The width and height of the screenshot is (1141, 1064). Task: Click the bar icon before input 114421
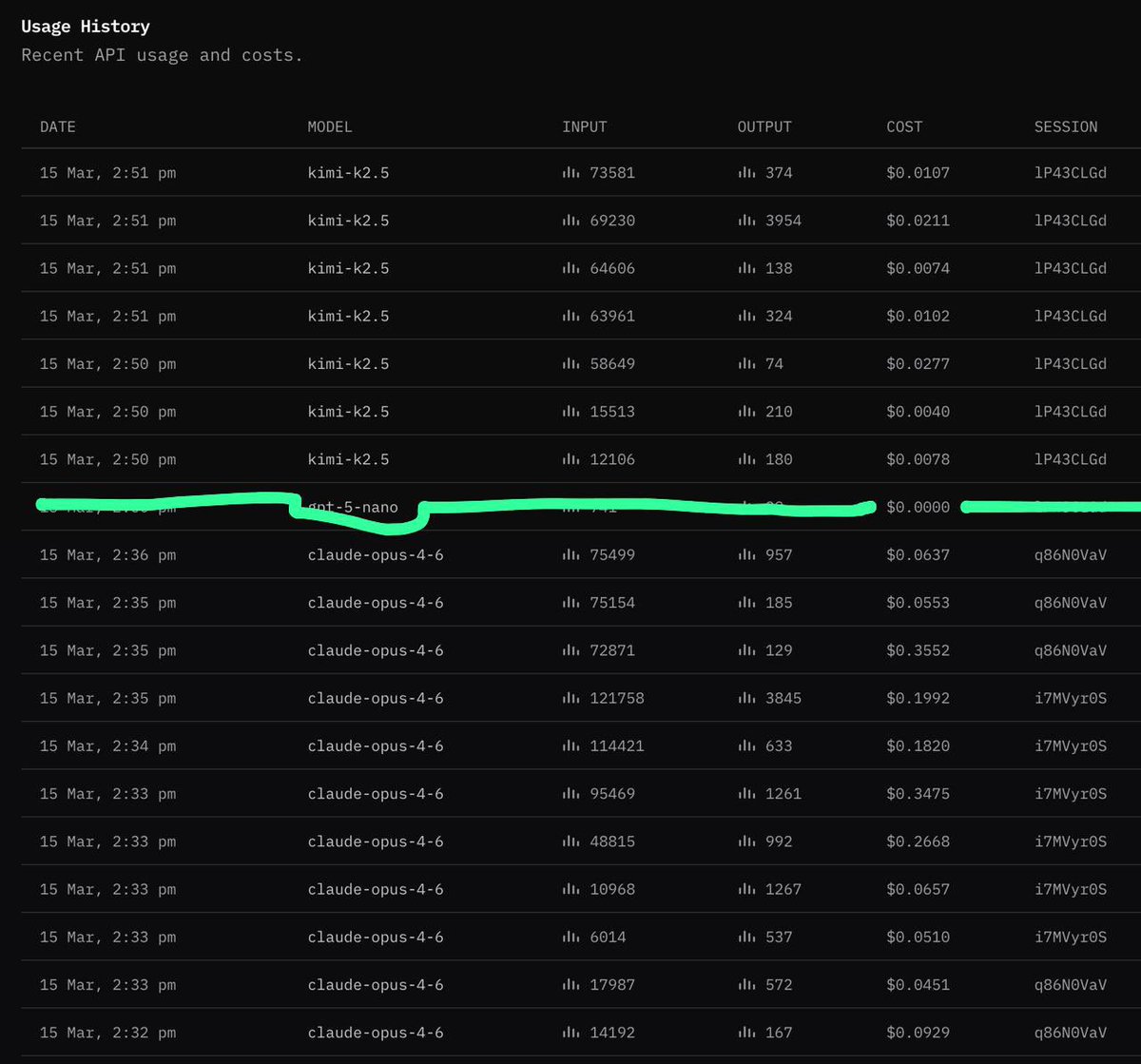click(570, 745)
